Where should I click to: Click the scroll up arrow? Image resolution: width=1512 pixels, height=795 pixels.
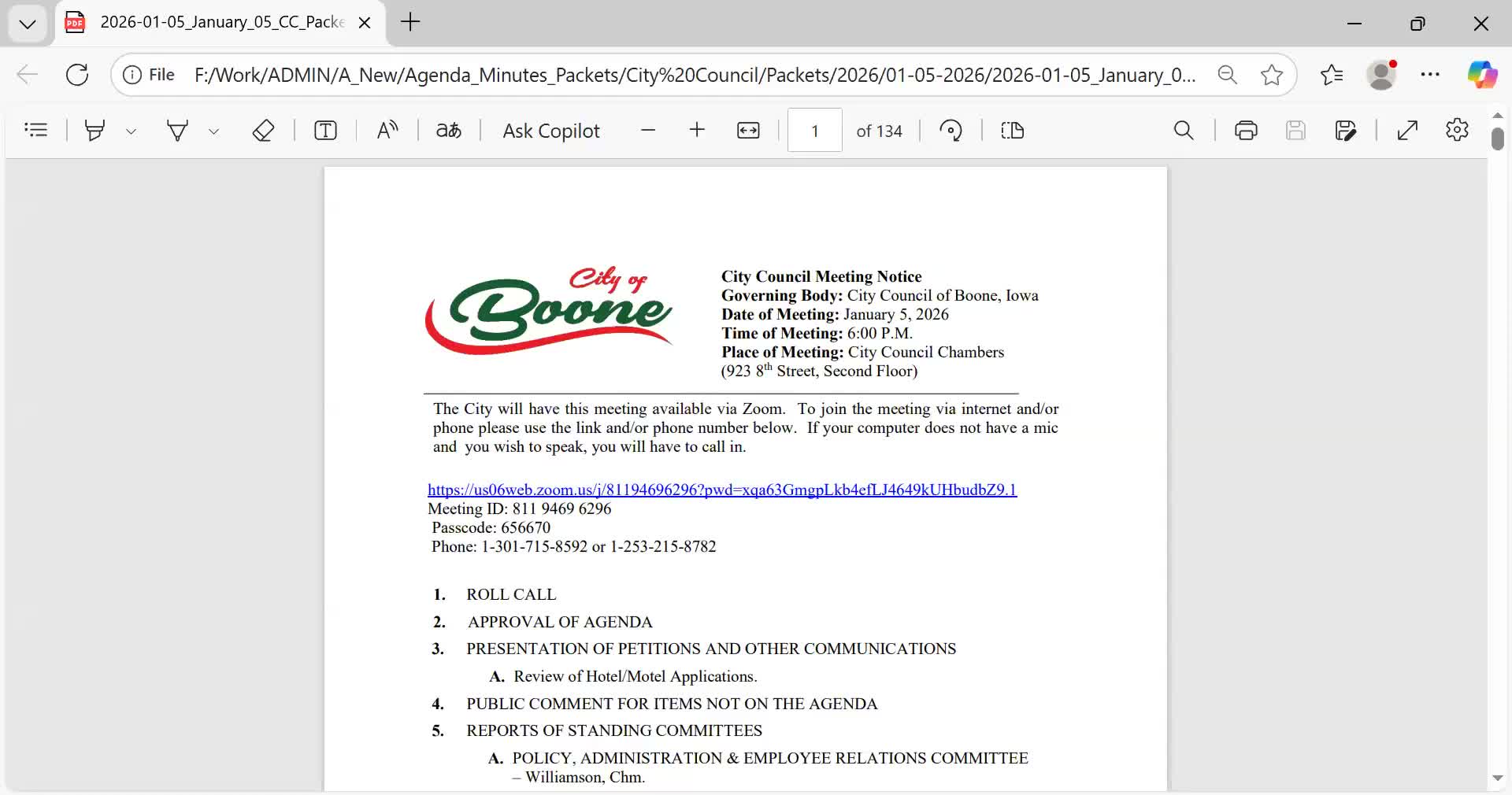point(1498,116)
